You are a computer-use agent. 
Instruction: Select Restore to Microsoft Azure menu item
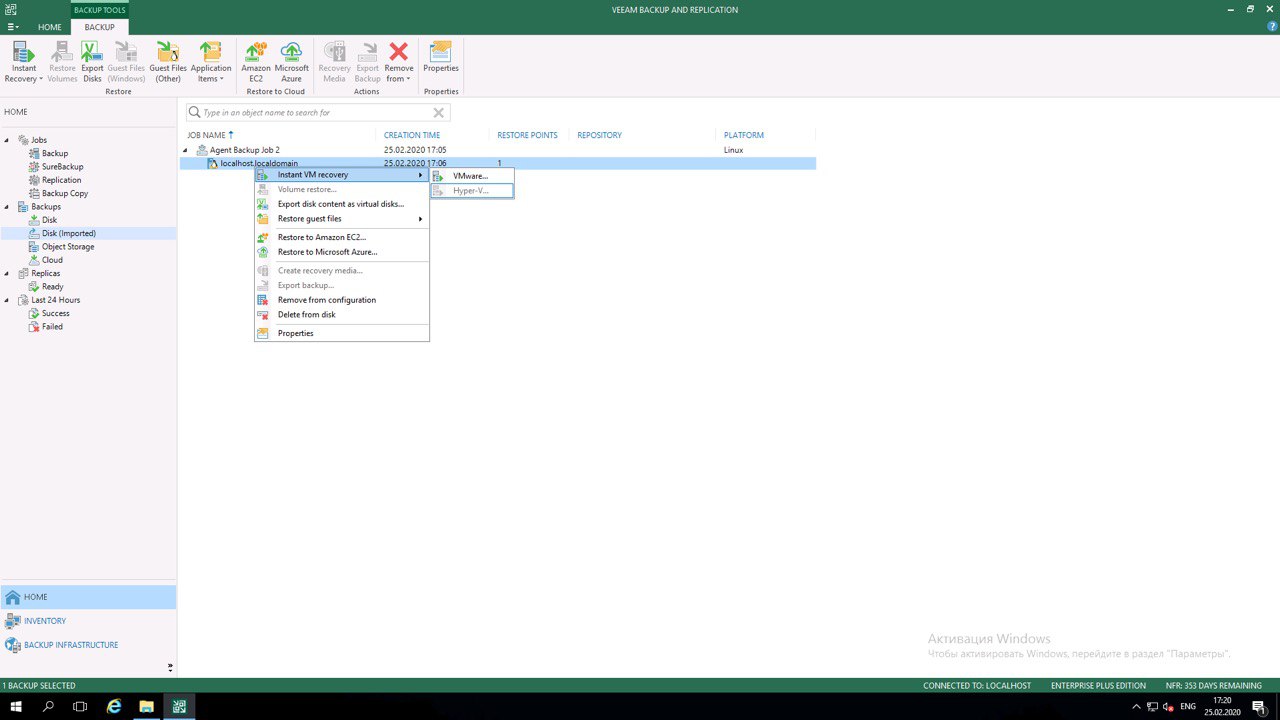(x=342, y=252)
